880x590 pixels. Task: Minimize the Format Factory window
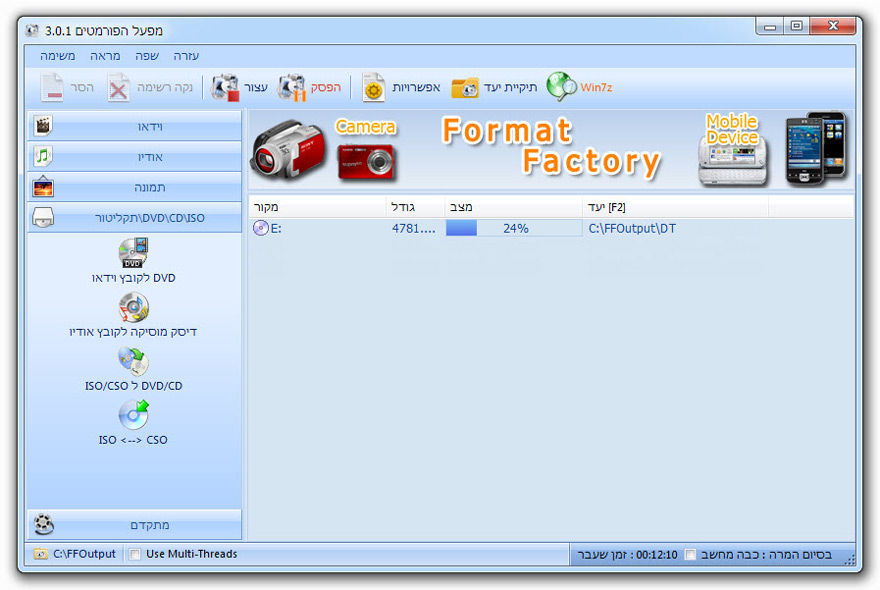770,26
